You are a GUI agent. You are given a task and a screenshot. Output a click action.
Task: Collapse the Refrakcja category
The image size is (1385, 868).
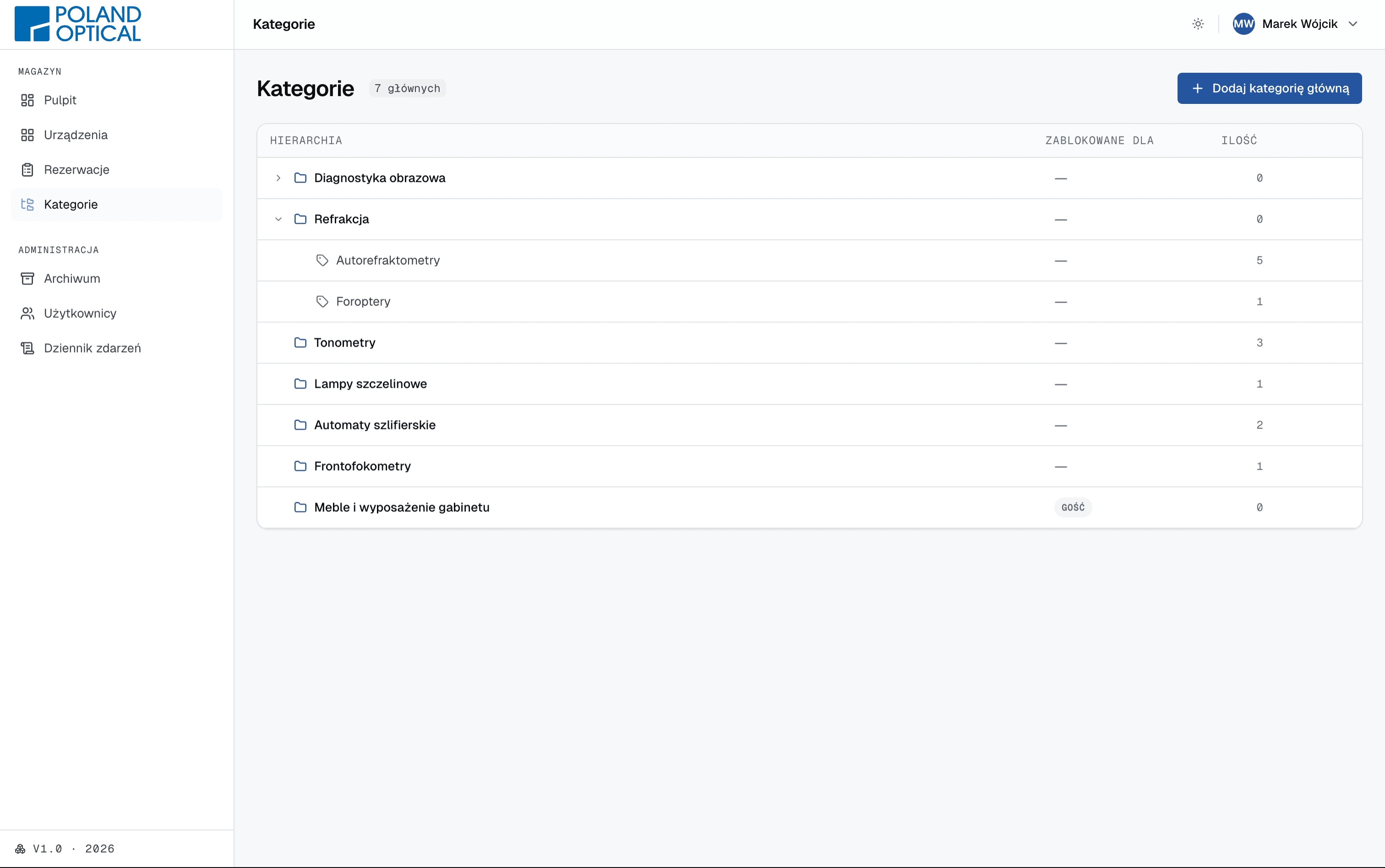click(x=278, y=219)
